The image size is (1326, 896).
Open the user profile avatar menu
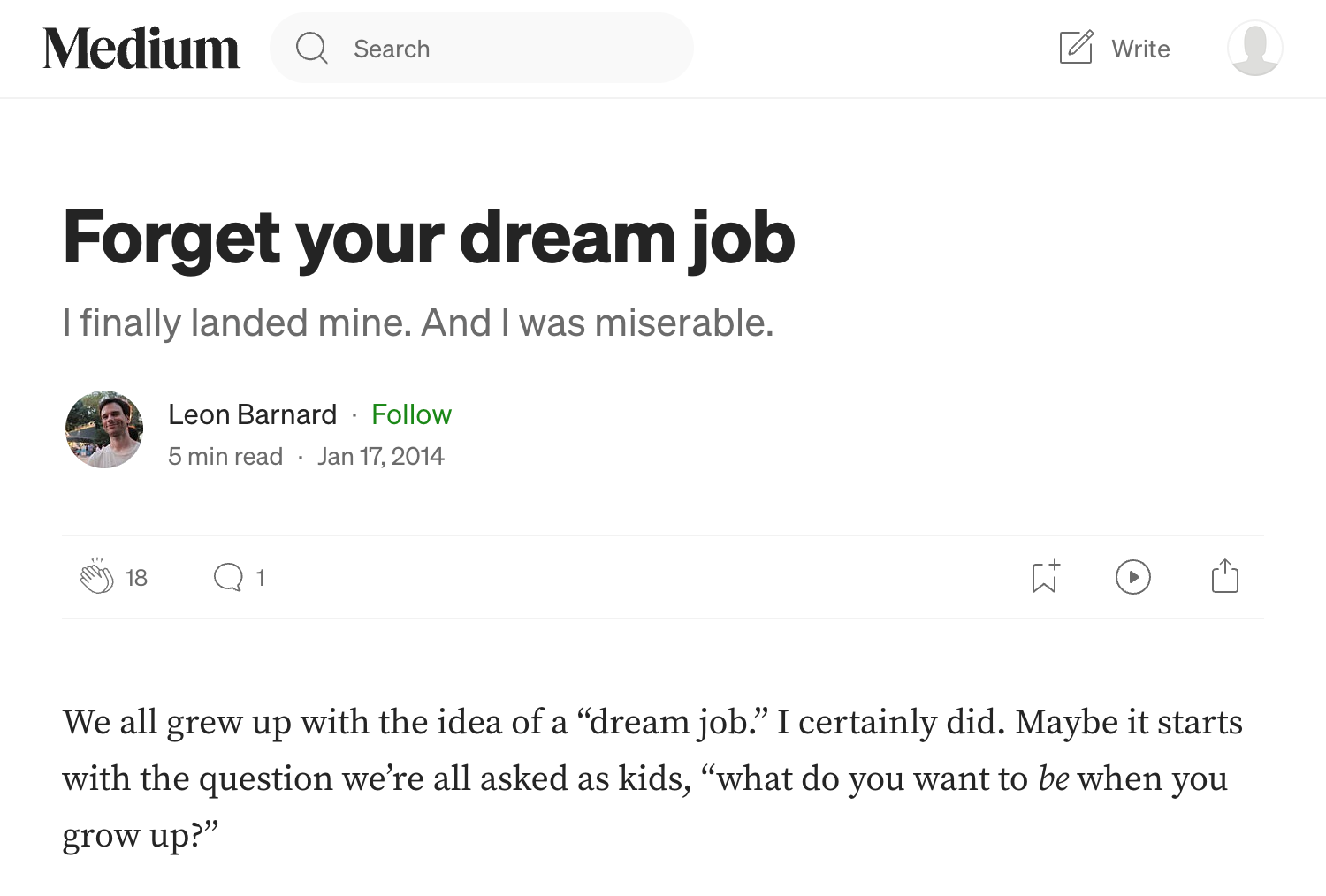(x=1254, y=48)
